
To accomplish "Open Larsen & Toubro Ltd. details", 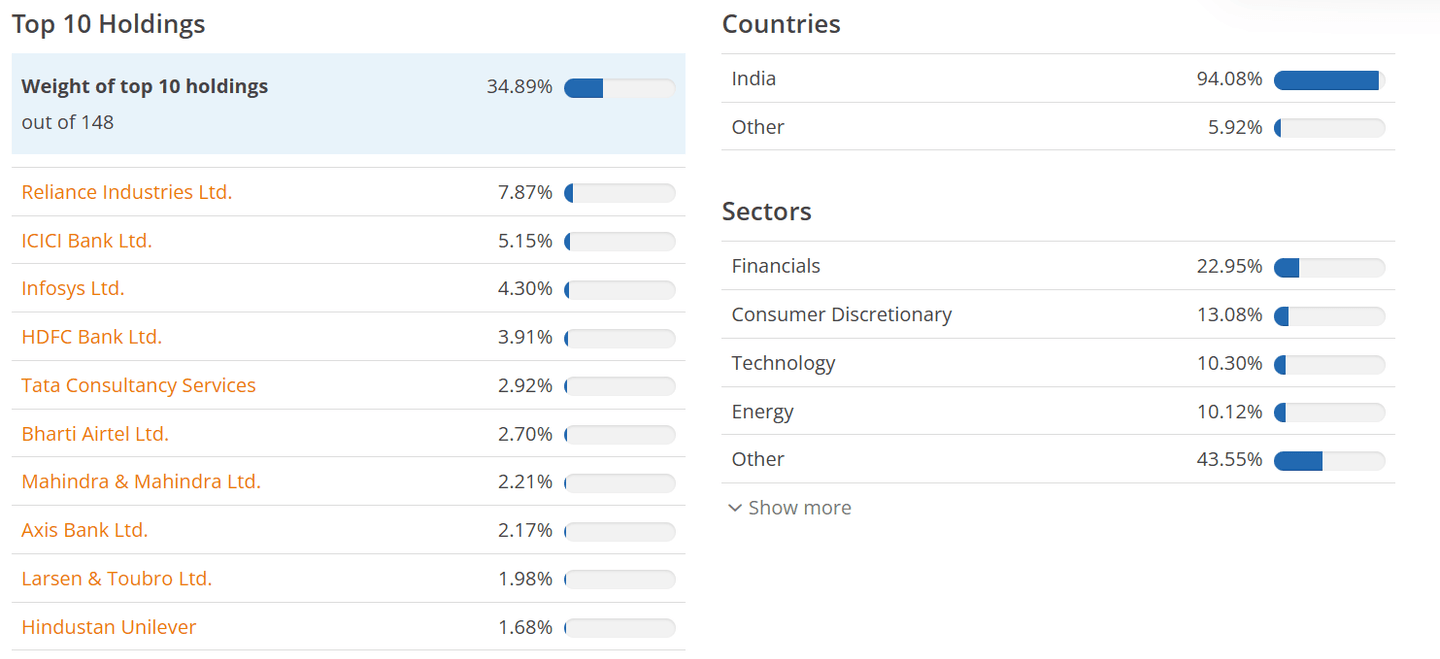I will click(116, 578).
